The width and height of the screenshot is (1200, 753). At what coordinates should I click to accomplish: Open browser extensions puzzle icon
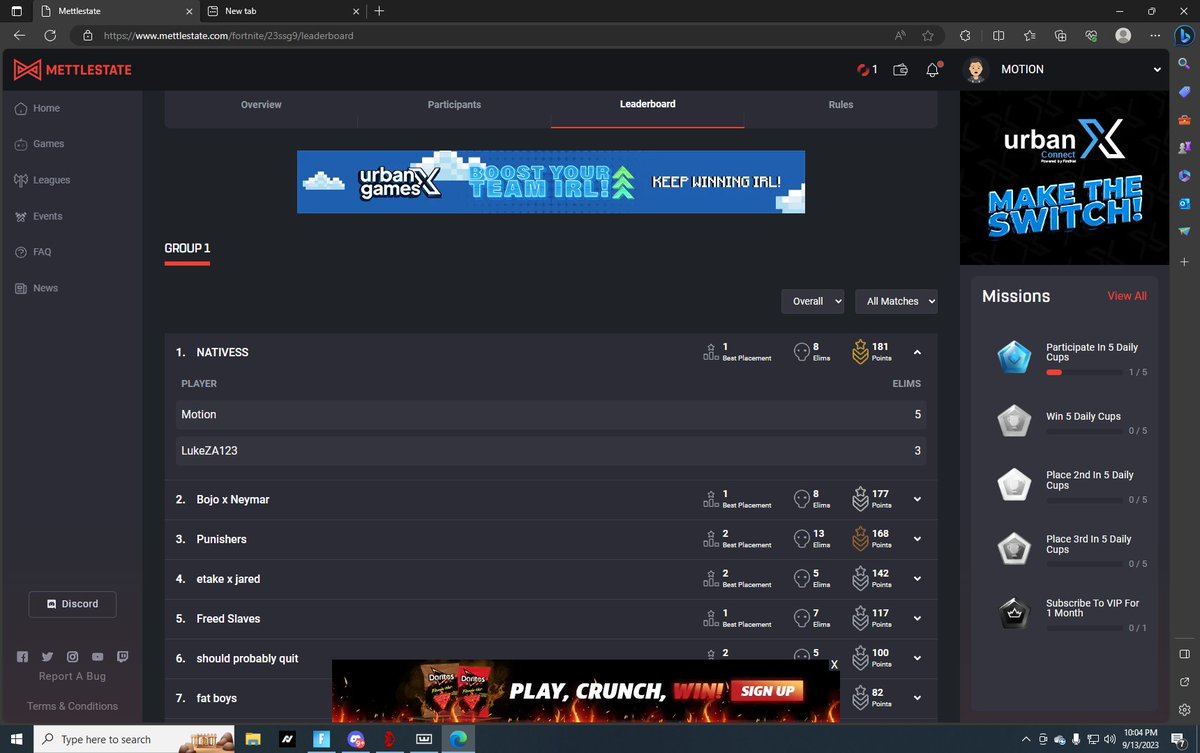[x=964, y=35]
